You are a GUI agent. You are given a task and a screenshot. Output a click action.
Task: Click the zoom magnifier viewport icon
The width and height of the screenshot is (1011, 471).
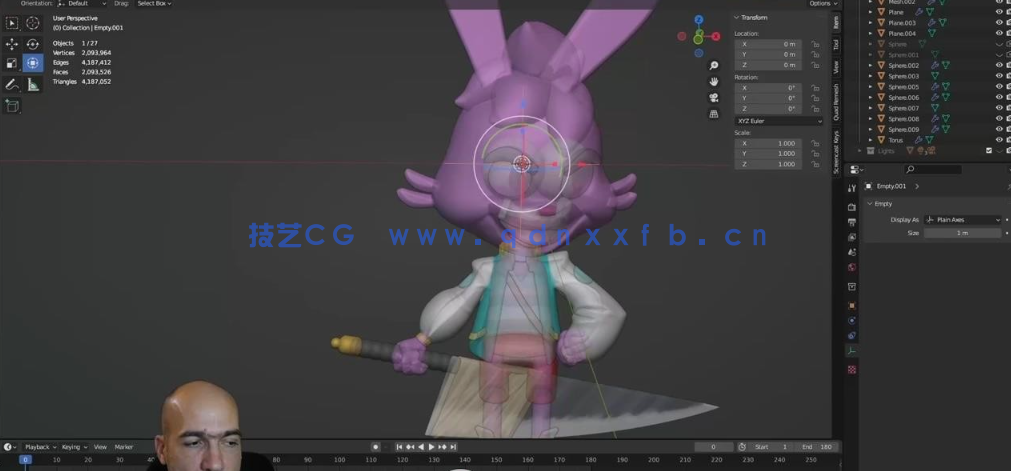(x=714, y=65)
